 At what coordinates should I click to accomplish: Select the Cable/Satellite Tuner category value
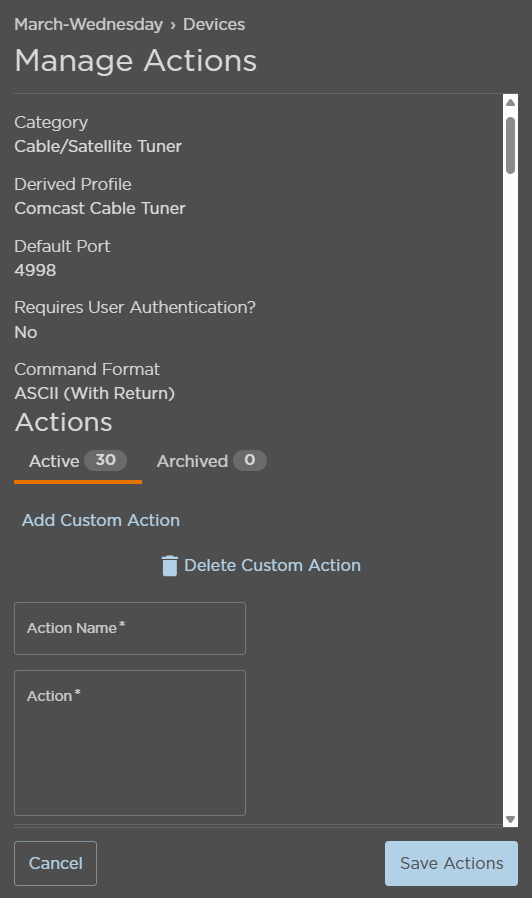[x=98, y=147]
